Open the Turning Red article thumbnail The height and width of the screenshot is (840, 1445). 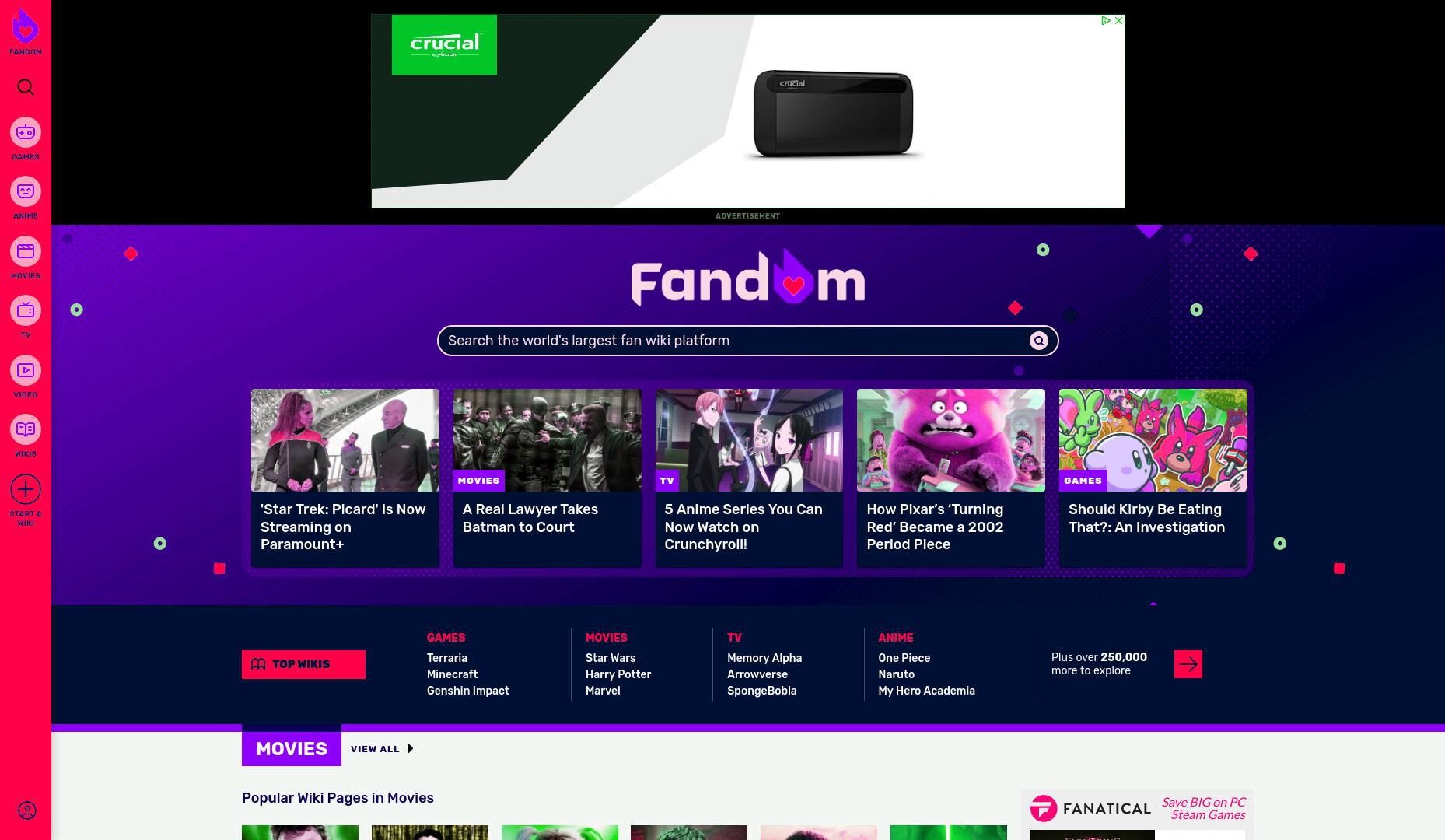point(951,440)
